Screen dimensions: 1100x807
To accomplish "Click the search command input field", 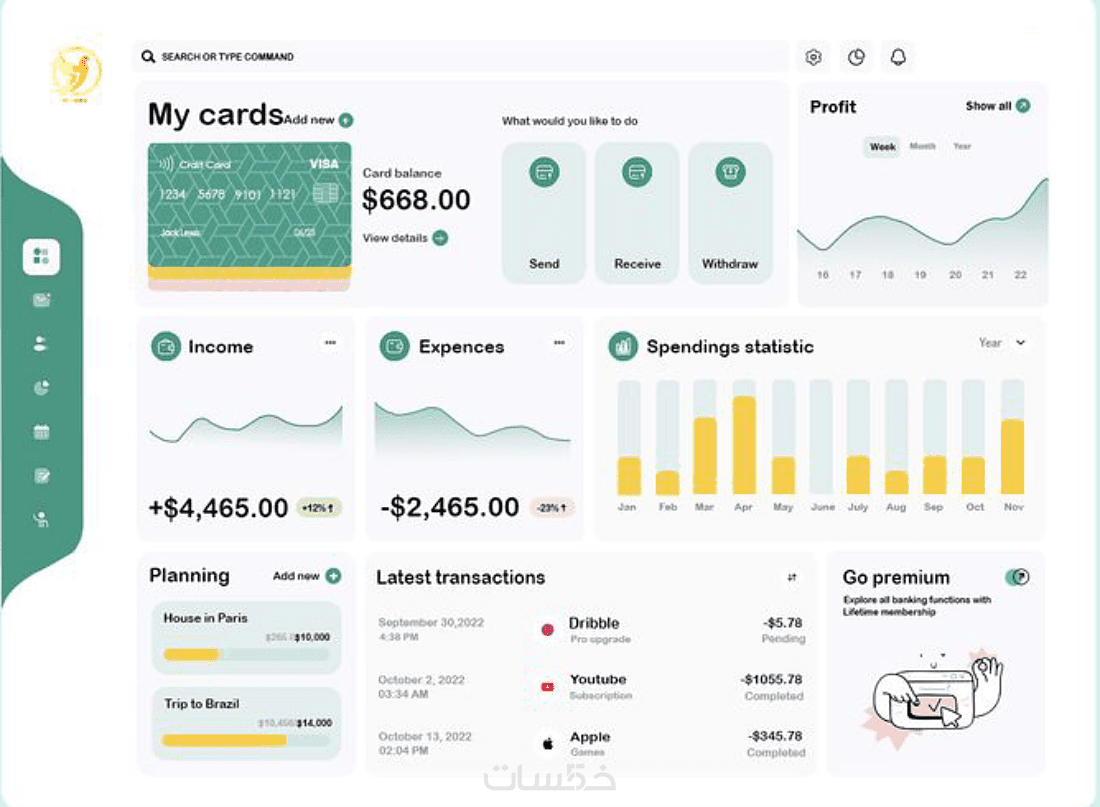I will (461, 57).
